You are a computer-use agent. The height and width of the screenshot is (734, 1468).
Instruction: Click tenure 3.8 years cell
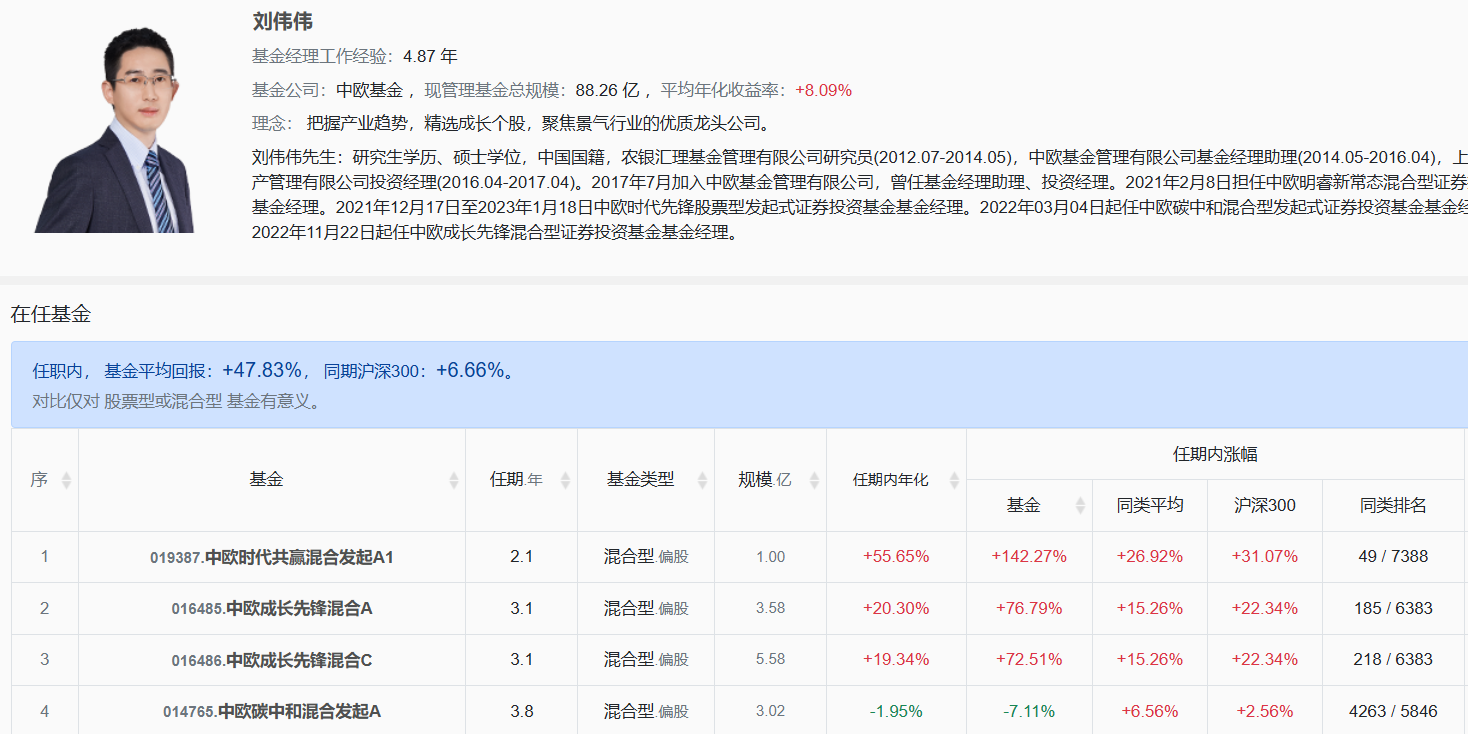[521, 711]
